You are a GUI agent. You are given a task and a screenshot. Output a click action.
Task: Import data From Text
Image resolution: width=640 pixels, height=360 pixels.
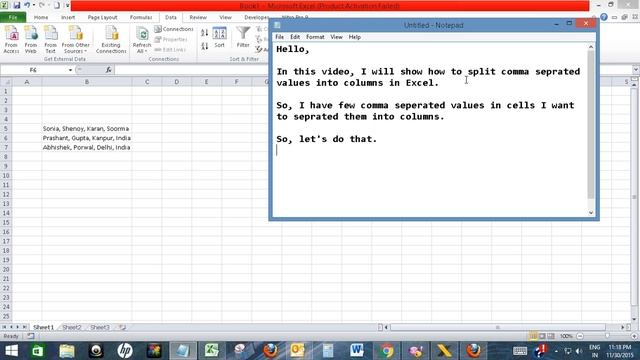click(x=50, y=39)
